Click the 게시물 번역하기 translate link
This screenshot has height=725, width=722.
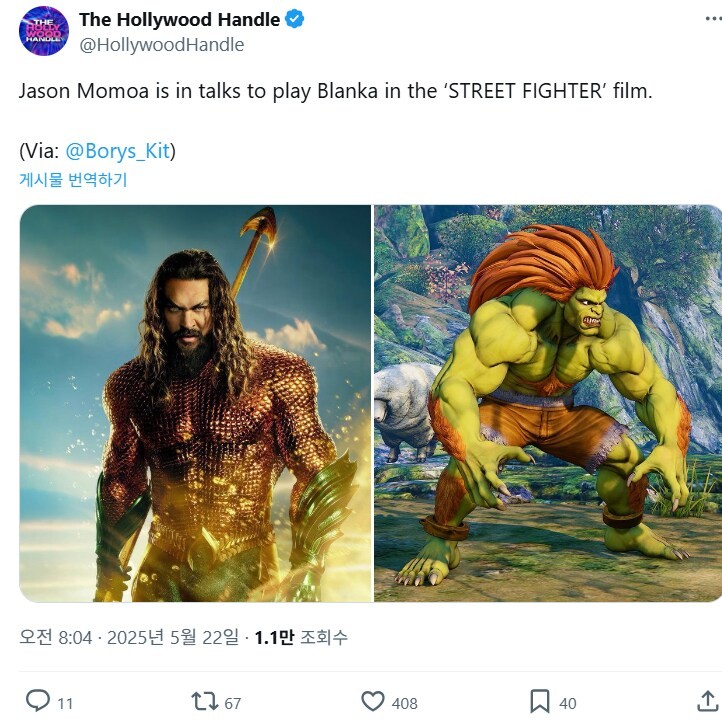[73, 179]
